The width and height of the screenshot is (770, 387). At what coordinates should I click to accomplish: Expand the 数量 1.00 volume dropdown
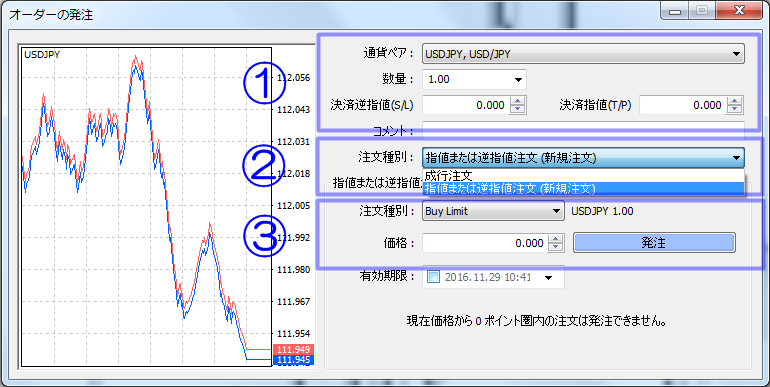pyautogui.click(x=474, y=79)
